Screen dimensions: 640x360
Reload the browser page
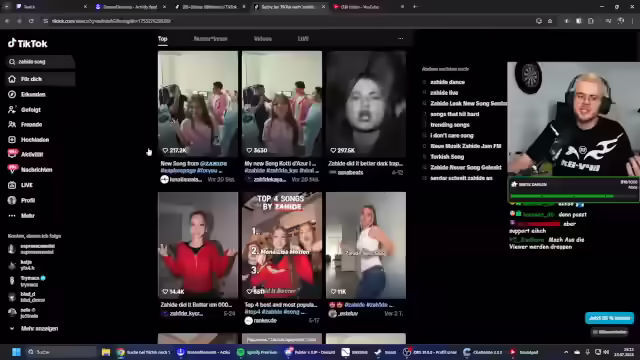[x=31, y=21]
